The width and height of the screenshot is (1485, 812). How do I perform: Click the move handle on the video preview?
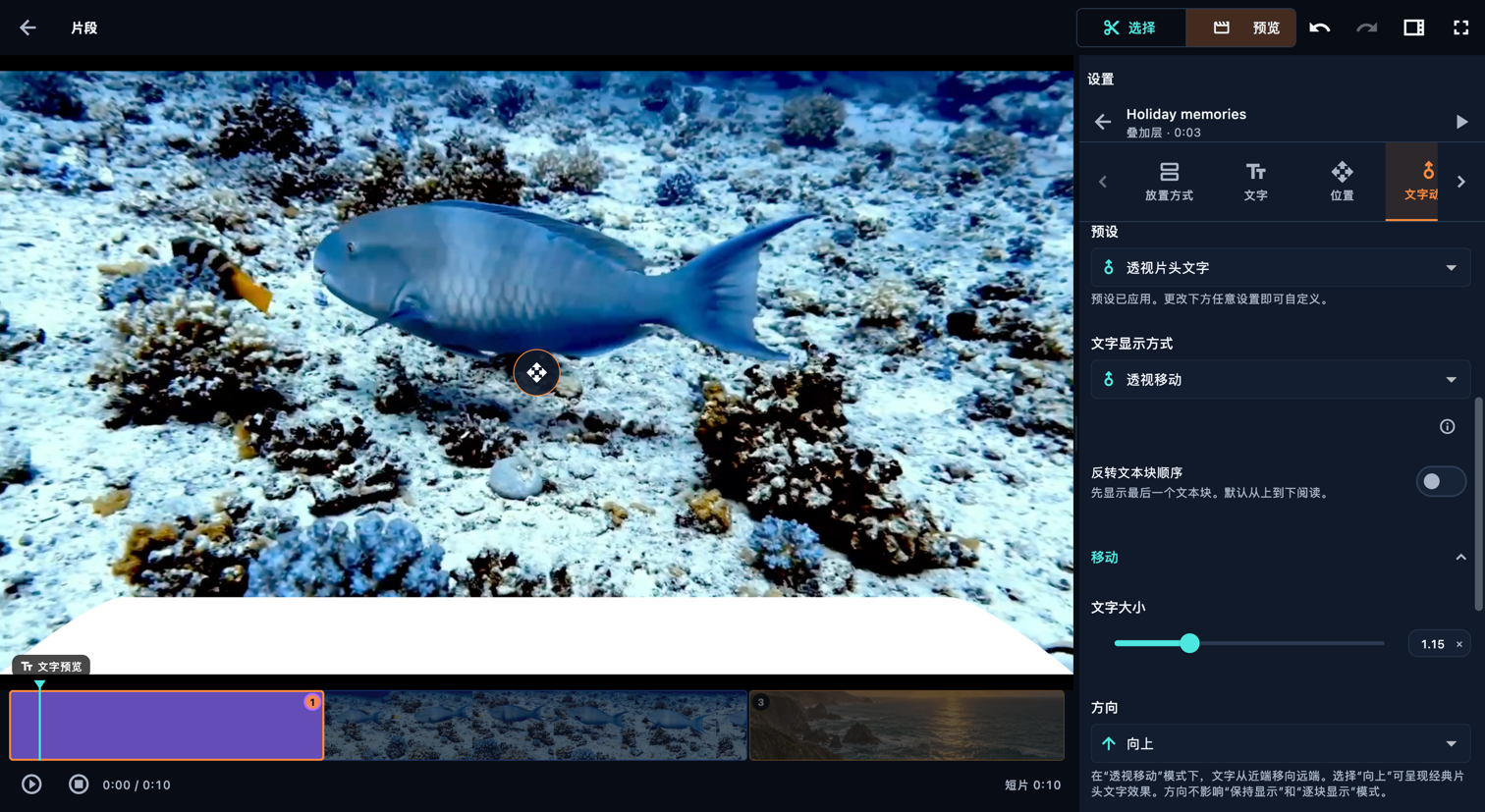click(536, 372)
